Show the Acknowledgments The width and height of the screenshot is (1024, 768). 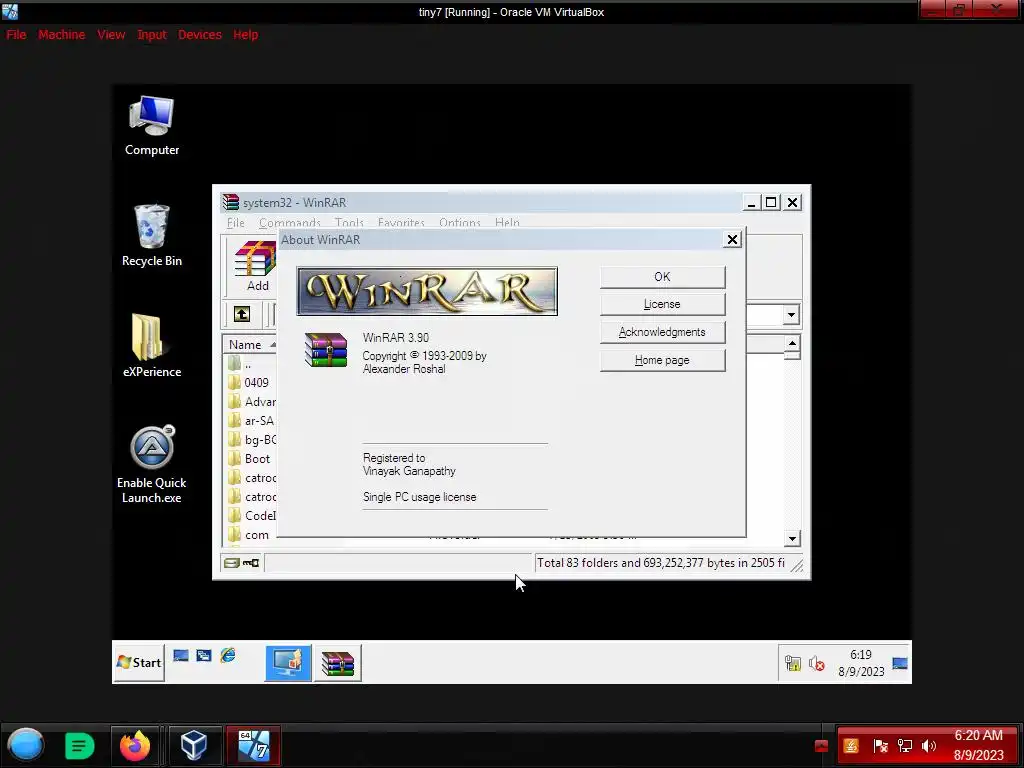(x=662, y=332)
